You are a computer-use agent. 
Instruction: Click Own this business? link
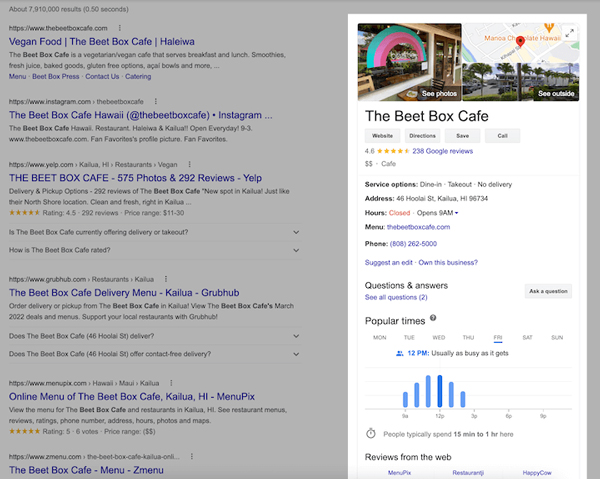pyautogui.click(x=448, y=262)
